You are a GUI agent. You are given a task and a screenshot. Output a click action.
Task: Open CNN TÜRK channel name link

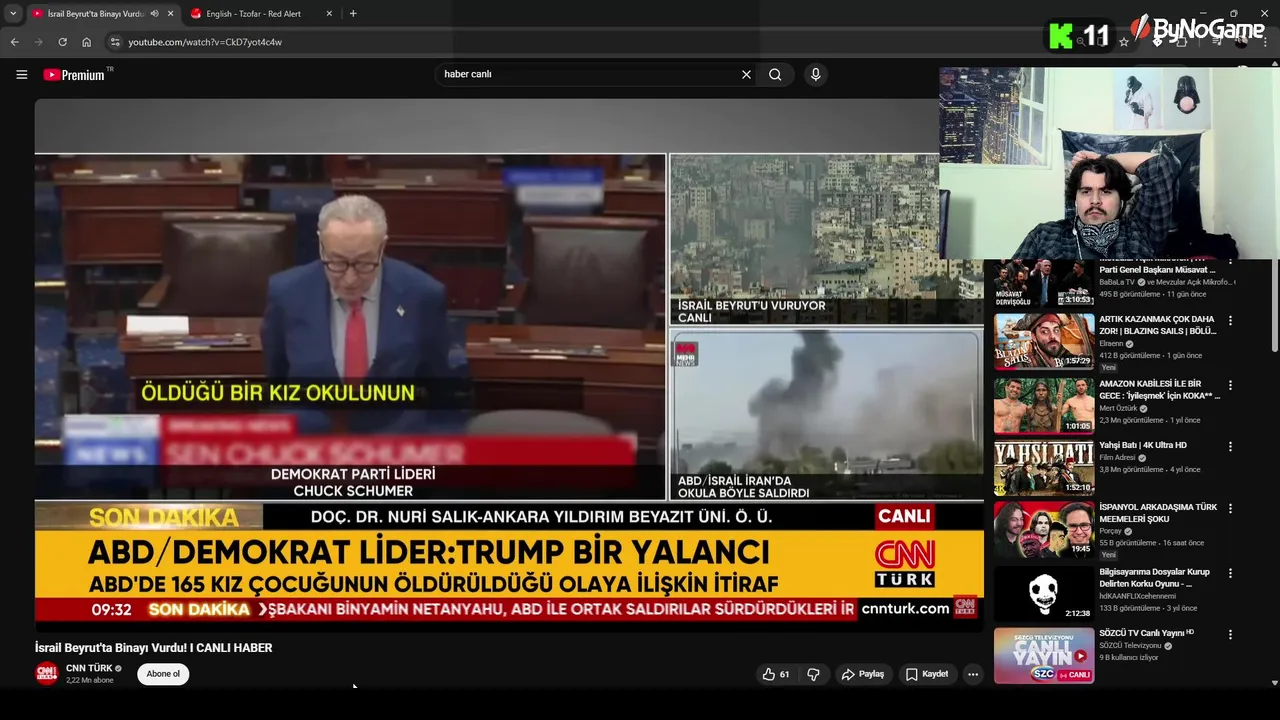coord(89,668)
